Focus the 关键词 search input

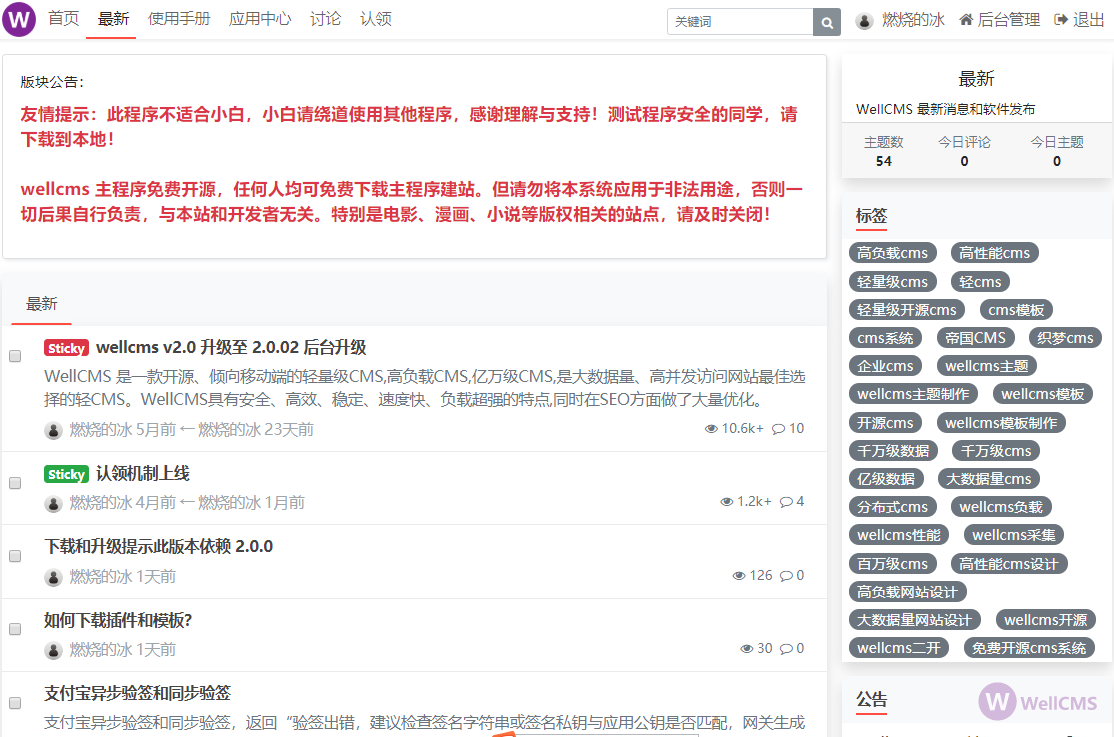[740, 22]
